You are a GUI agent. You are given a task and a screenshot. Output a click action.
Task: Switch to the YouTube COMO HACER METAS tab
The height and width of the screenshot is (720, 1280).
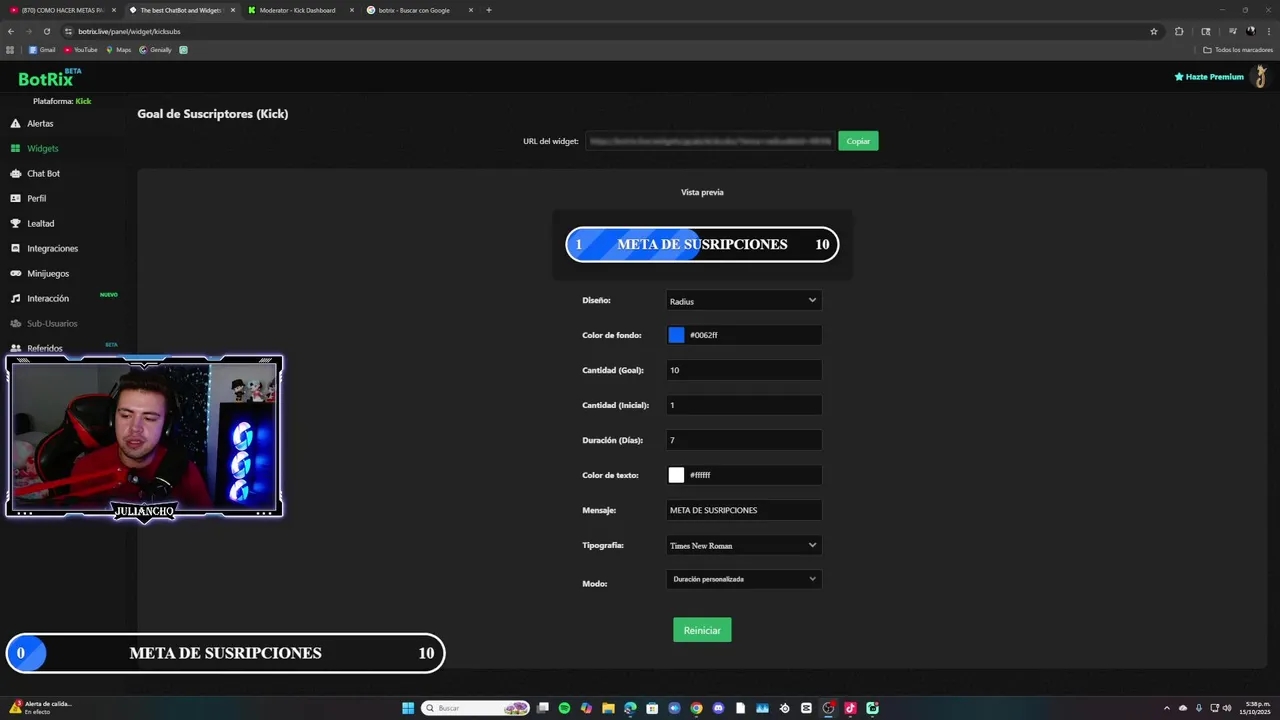[62, 10]
